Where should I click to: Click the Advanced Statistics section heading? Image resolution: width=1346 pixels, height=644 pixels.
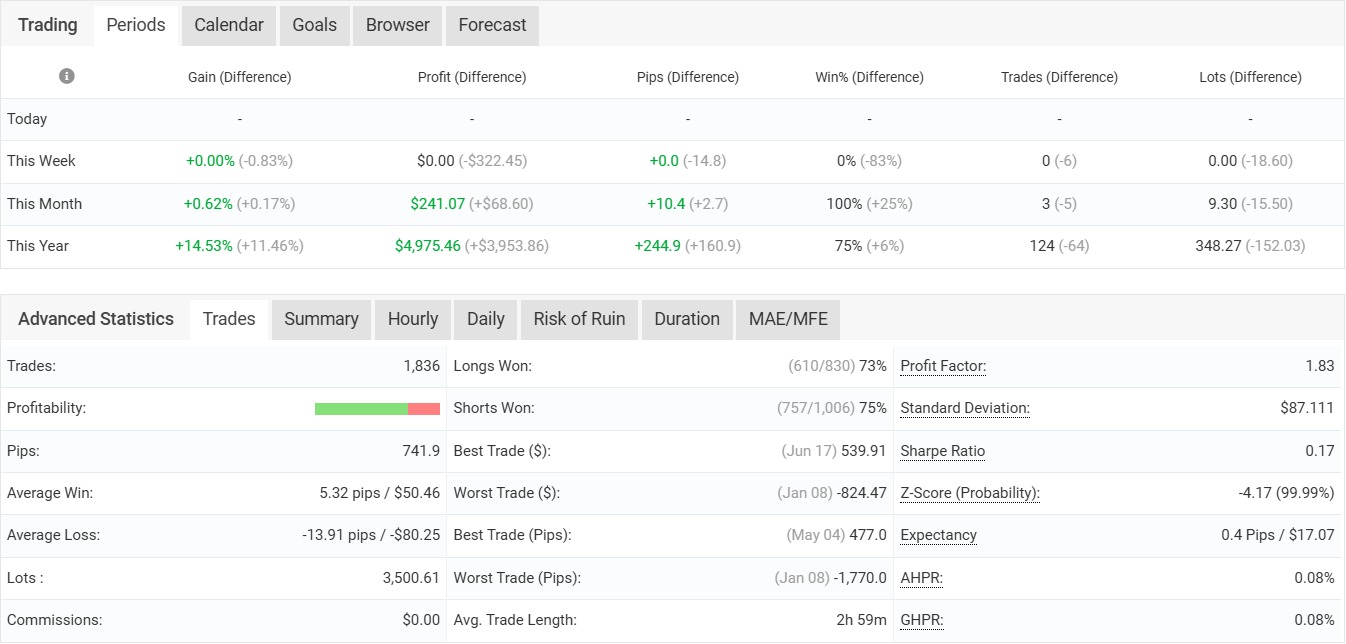pos(96,319)
